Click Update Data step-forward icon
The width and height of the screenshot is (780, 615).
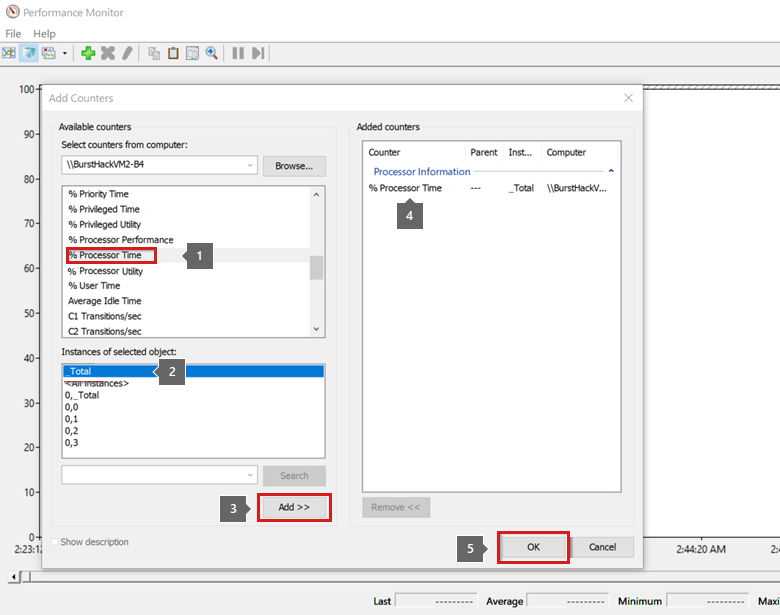tap(258, 53)
